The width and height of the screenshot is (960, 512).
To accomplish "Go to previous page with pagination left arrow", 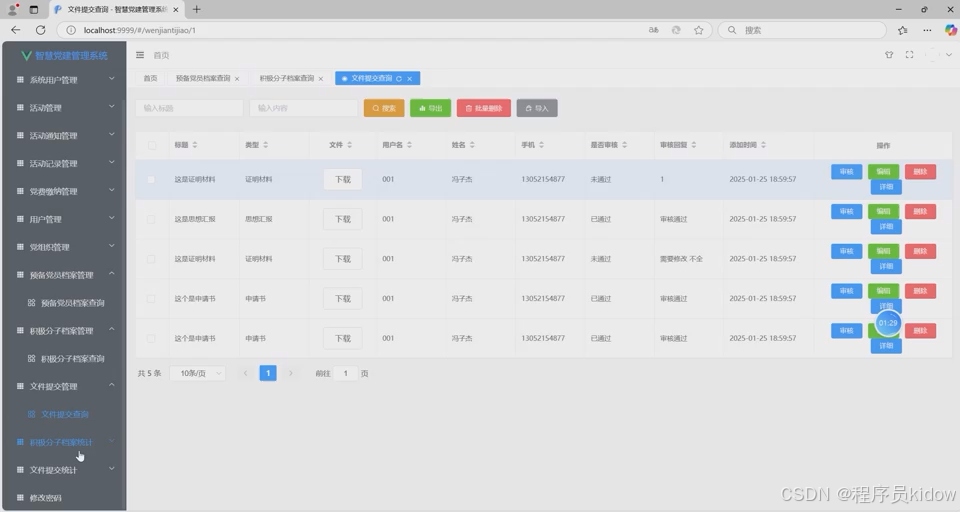I will 246,373.
